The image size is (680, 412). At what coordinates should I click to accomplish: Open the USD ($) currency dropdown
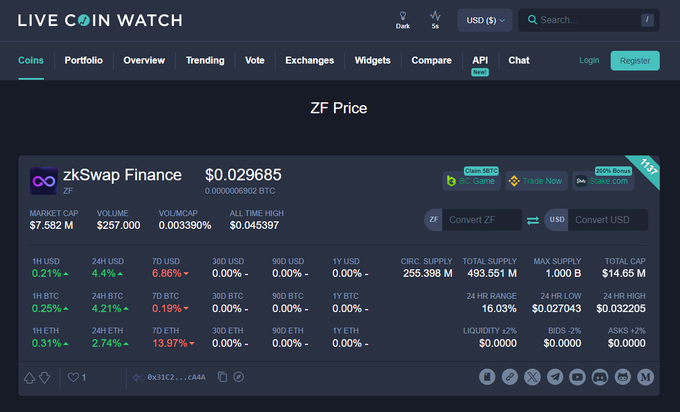point(485,20)
